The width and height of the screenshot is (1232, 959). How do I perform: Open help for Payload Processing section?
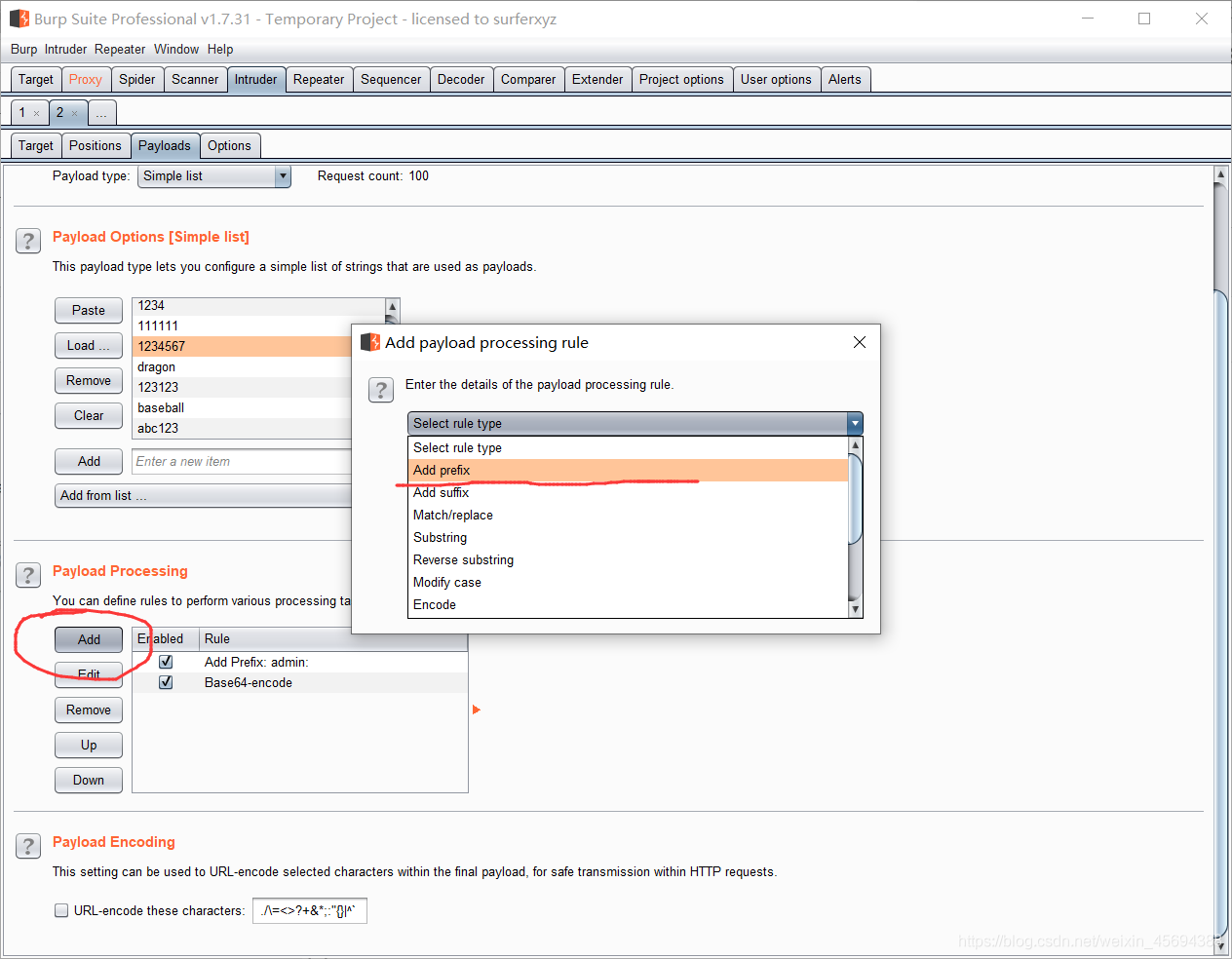click(28, 575)
